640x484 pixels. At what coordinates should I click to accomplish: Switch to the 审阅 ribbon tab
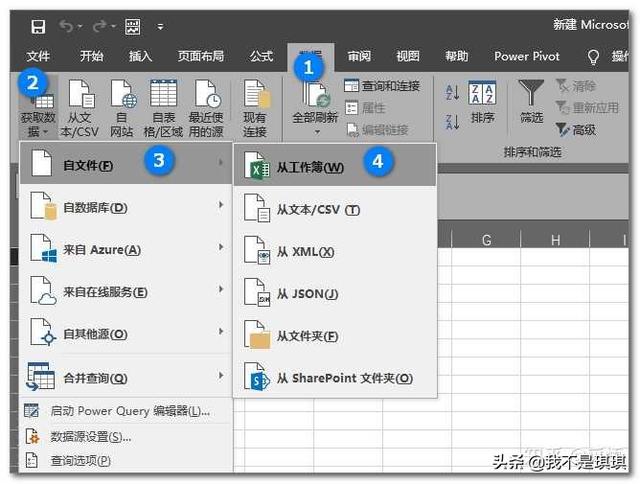[x=359, y=56]
